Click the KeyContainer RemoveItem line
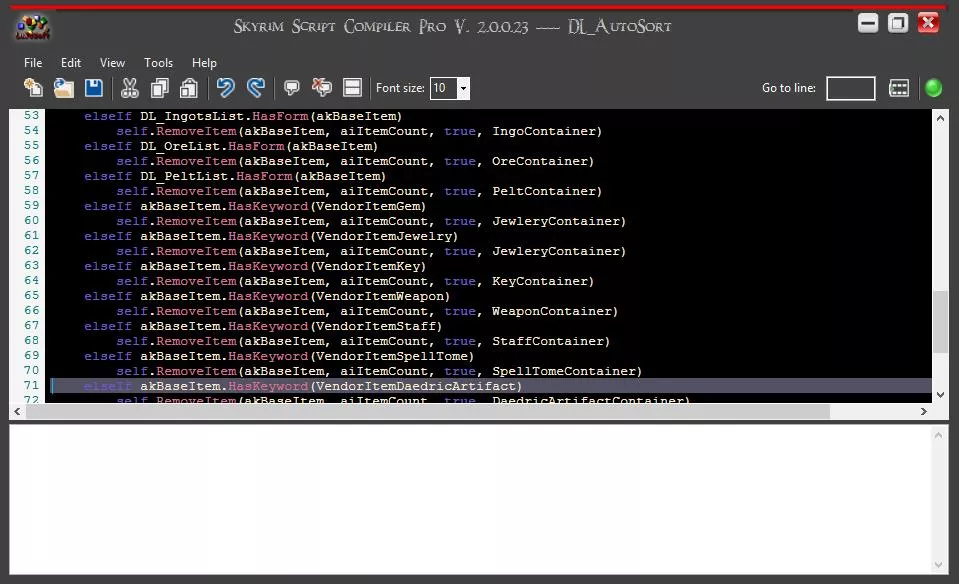Screen dimensions: 959x584 coord(355,281)
